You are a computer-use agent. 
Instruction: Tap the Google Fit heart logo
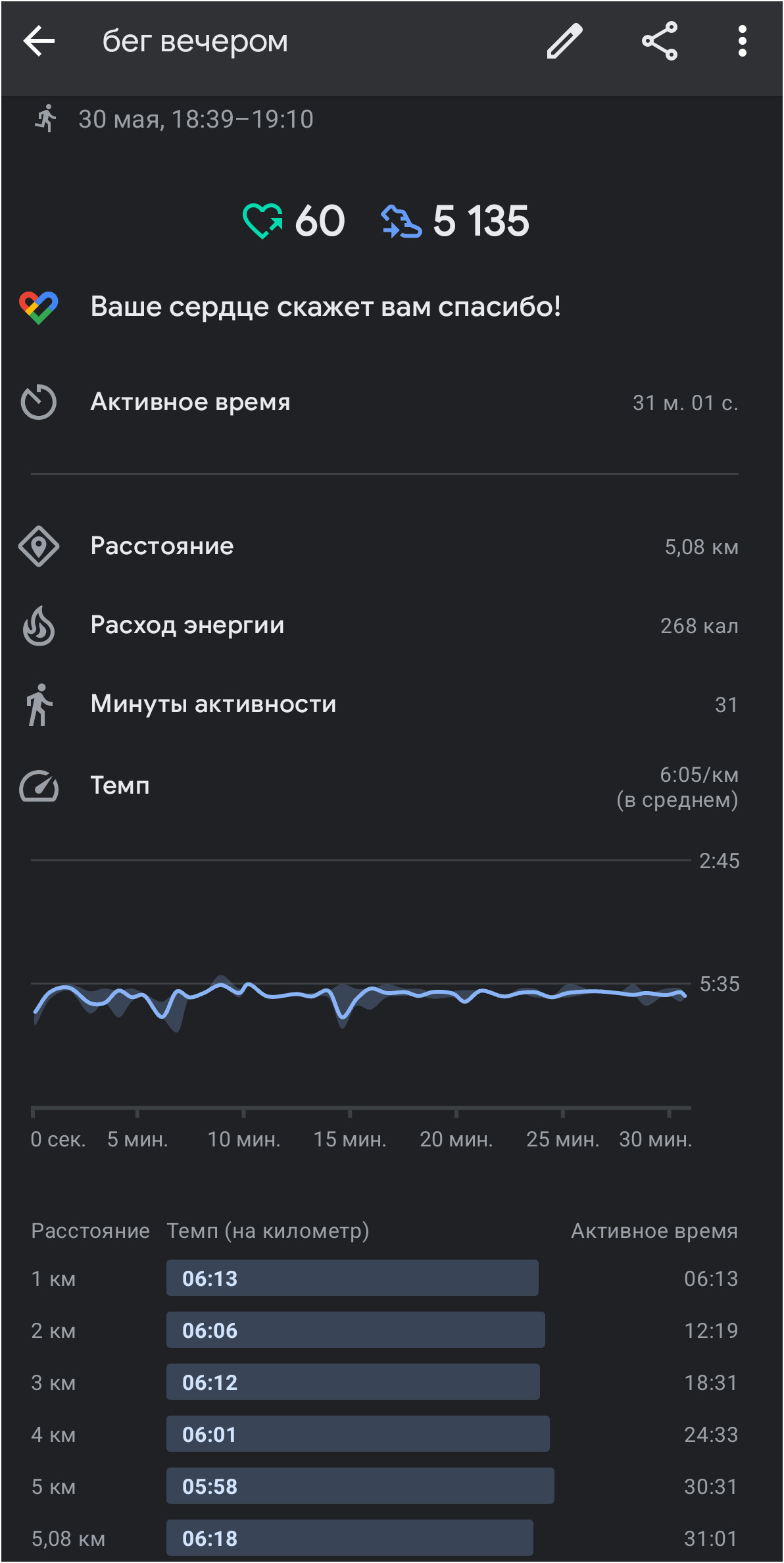coord(39,307)
